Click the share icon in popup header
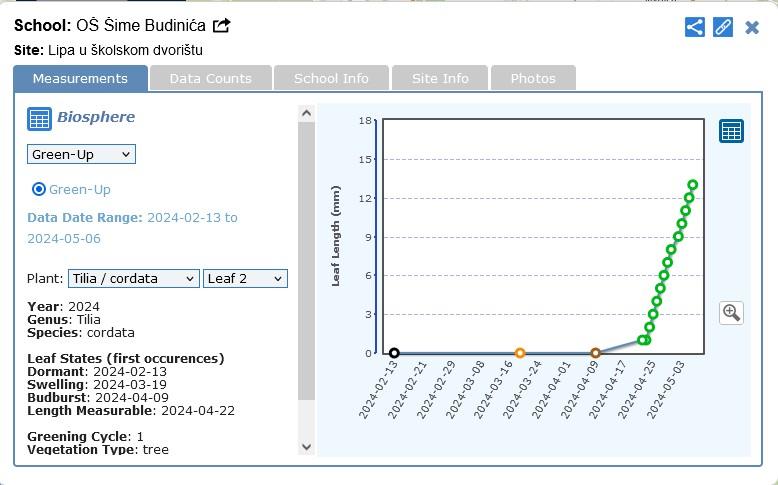 coord(695,27)
